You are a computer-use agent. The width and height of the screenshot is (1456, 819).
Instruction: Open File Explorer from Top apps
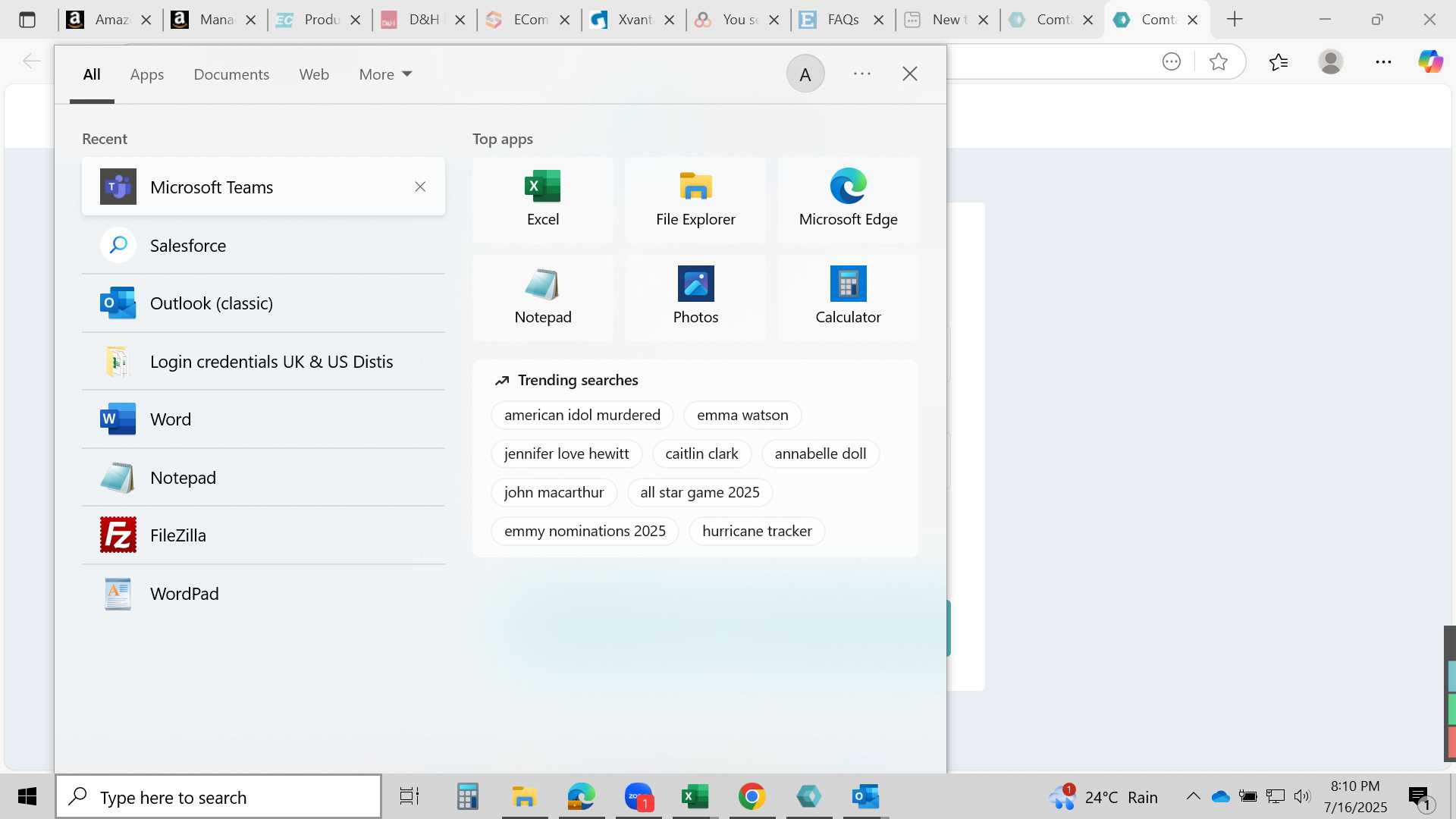[x=695, y=199]
